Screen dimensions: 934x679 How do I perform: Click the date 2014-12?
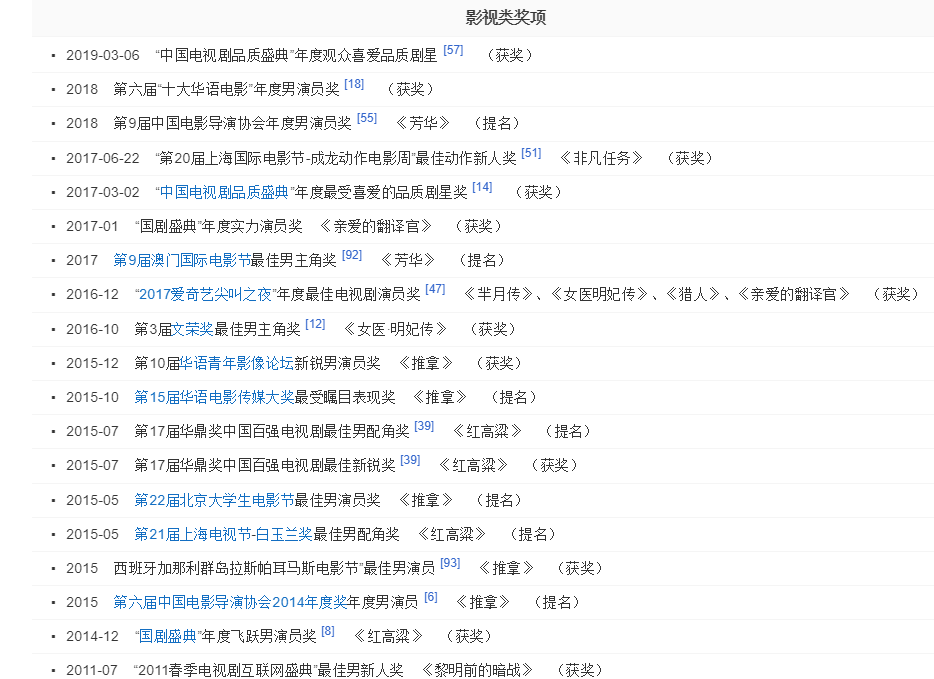tap(92, 636)
